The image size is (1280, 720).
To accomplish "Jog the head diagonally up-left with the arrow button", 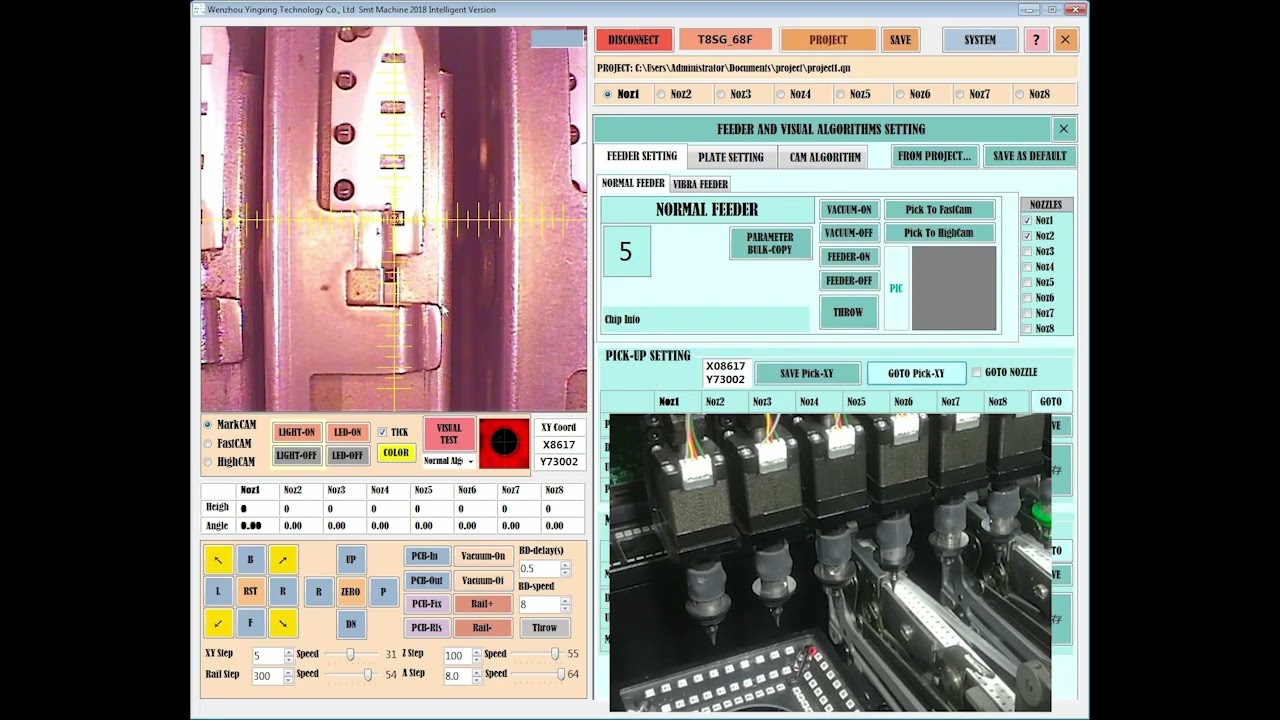I will click(x=219, y=559).
